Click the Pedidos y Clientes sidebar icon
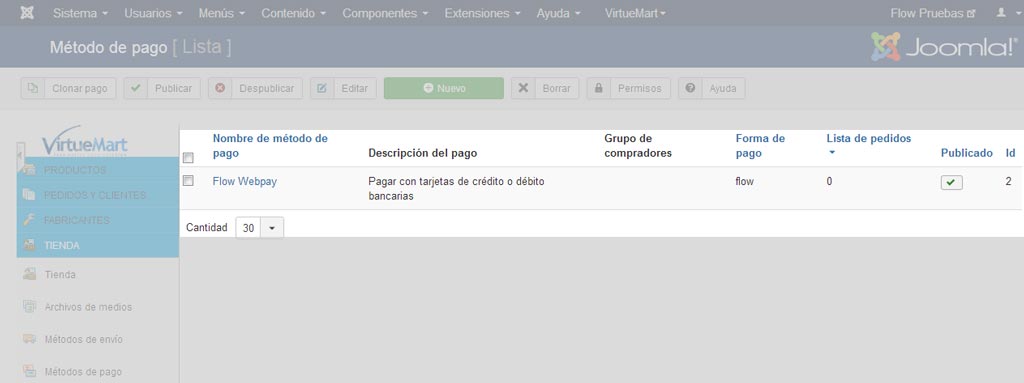The image size is (1024, 383). point(29,195)
